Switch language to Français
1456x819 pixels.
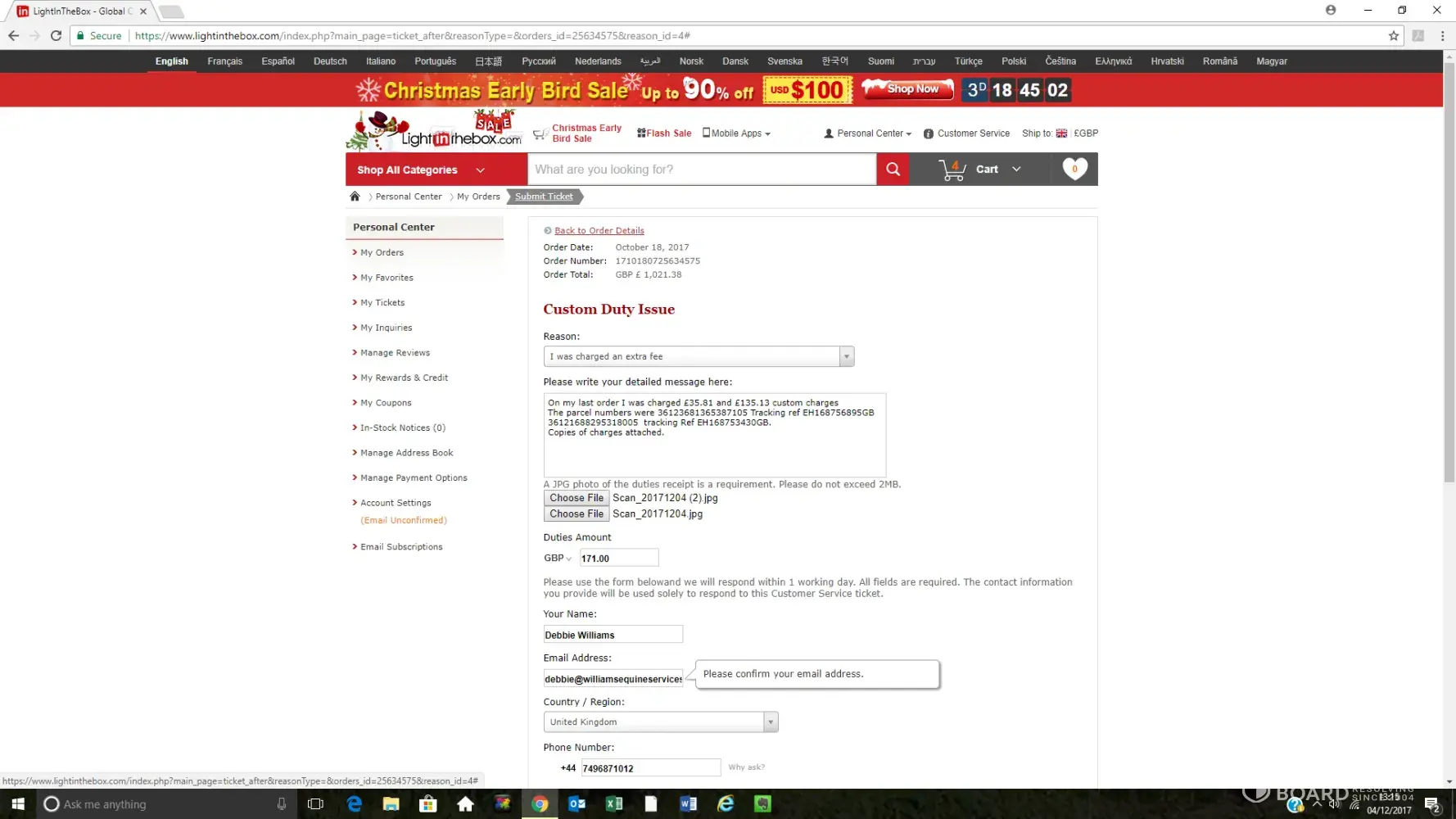click(x=225, y=61)
